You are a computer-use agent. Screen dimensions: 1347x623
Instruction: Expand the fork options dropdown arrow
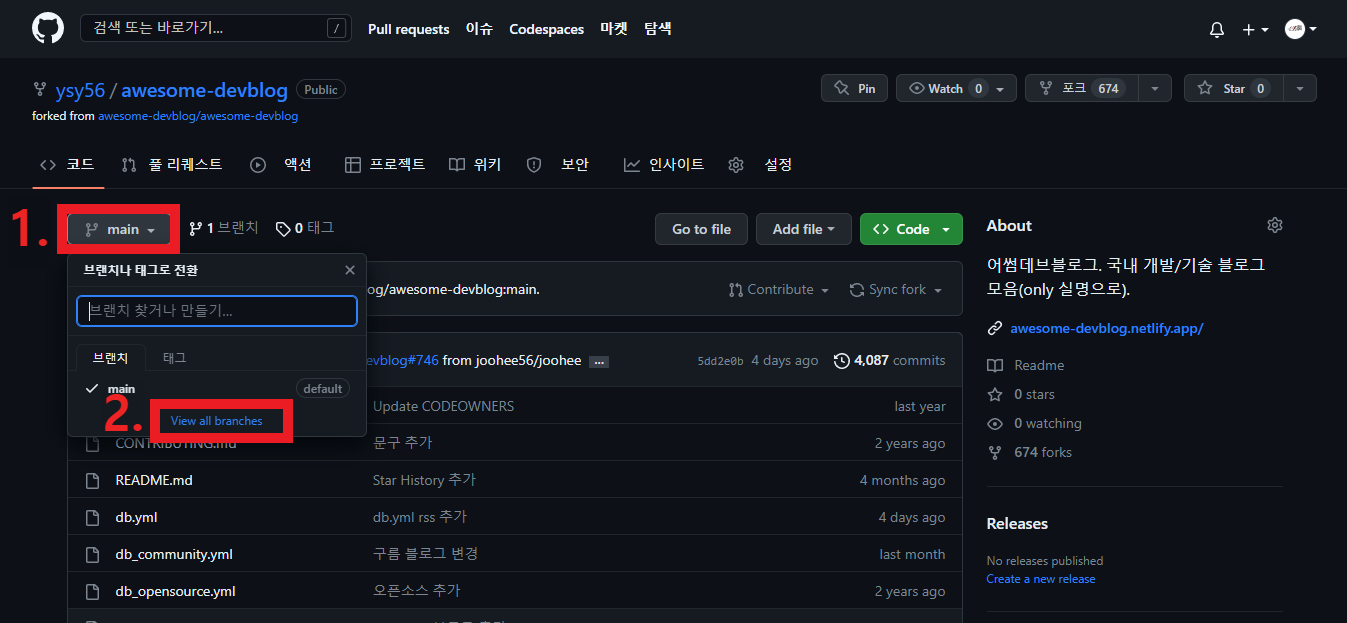click(x=1155, y=88)
